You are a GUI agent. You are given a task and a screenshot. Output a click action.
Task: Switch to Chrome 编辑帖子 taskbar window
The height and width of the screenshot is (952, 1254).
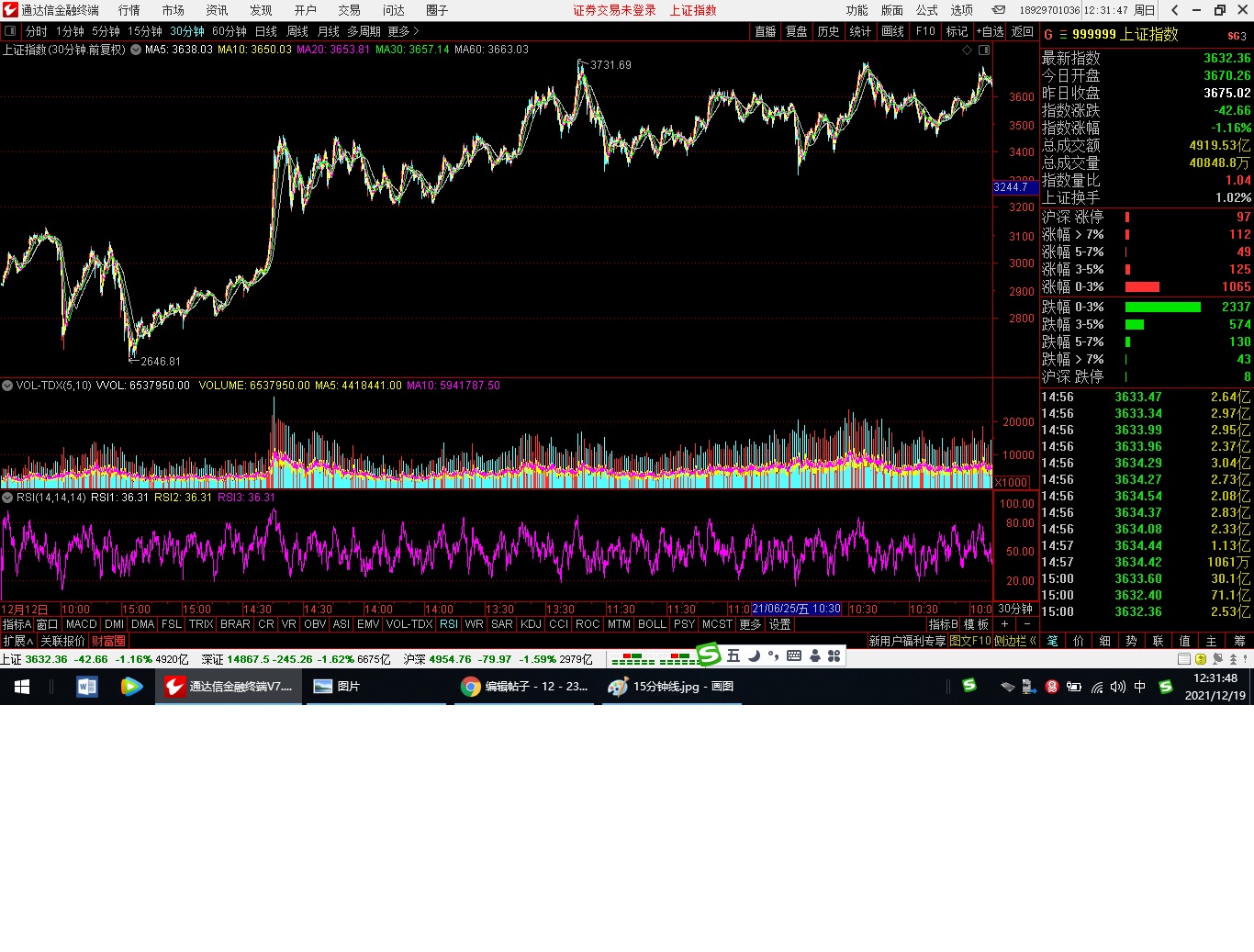(x=525, y=687)
